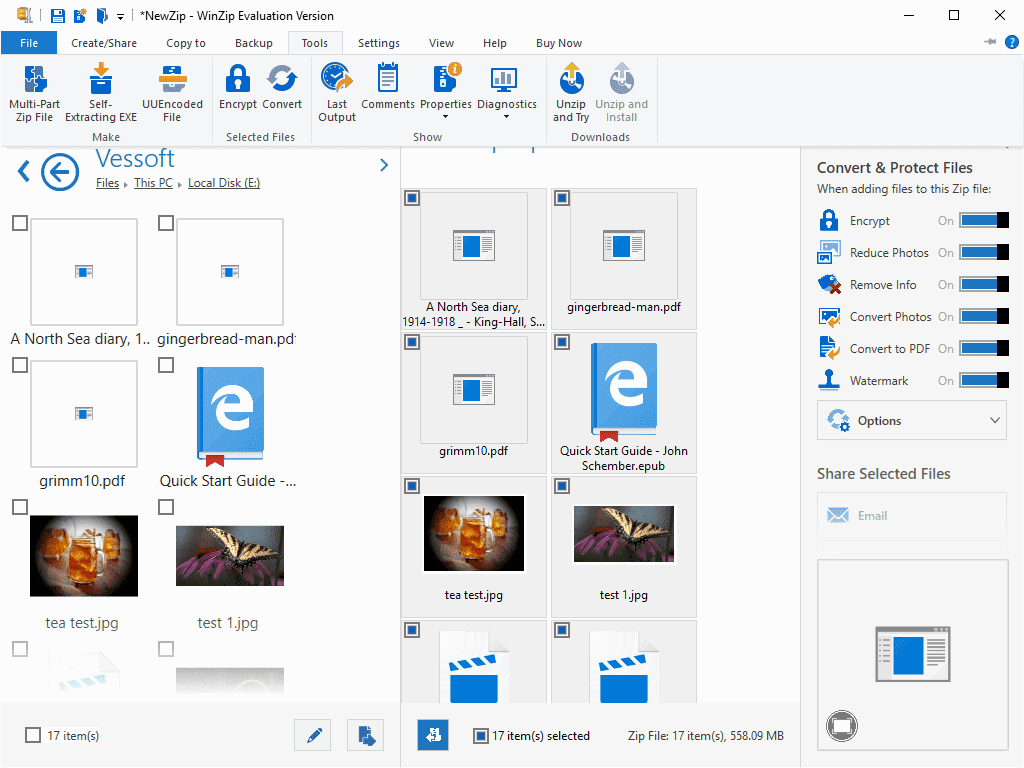The image size is (1024, 768).
Task: Select test 1.jpg thumbnail in zip pane
Action: point(624,534)
